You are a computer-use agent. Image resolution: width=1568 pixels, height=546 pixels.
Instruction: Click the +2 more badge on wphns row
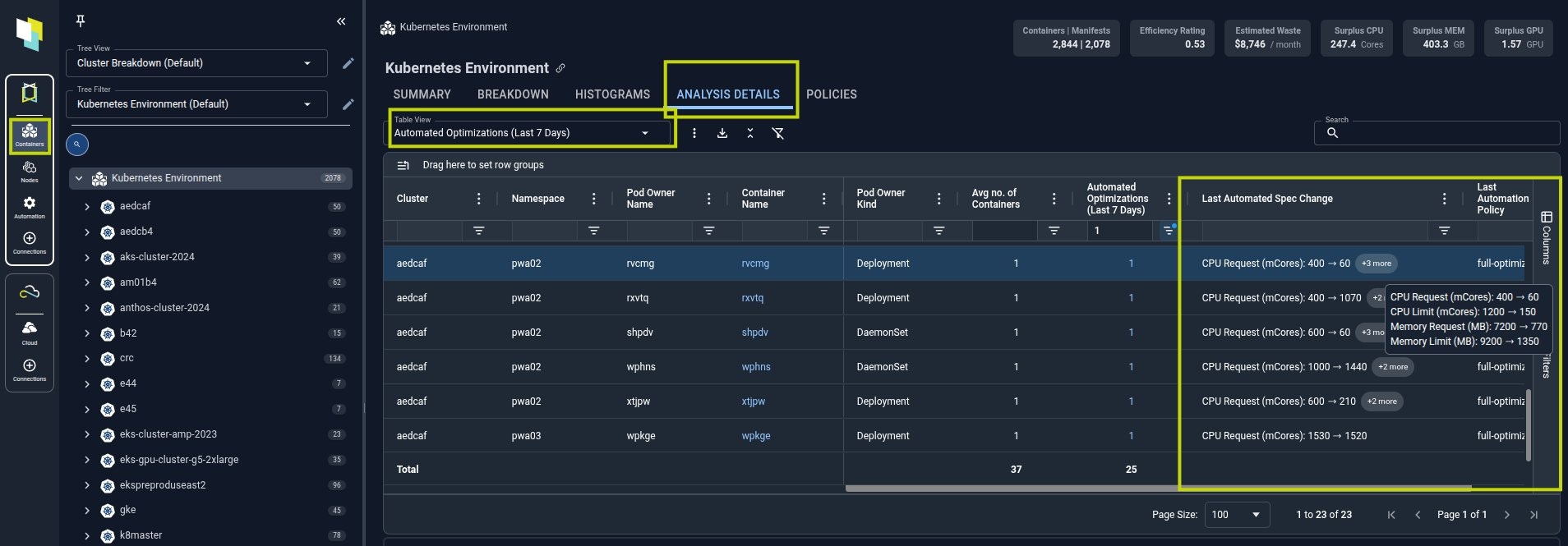click(x=1392, y=367)
